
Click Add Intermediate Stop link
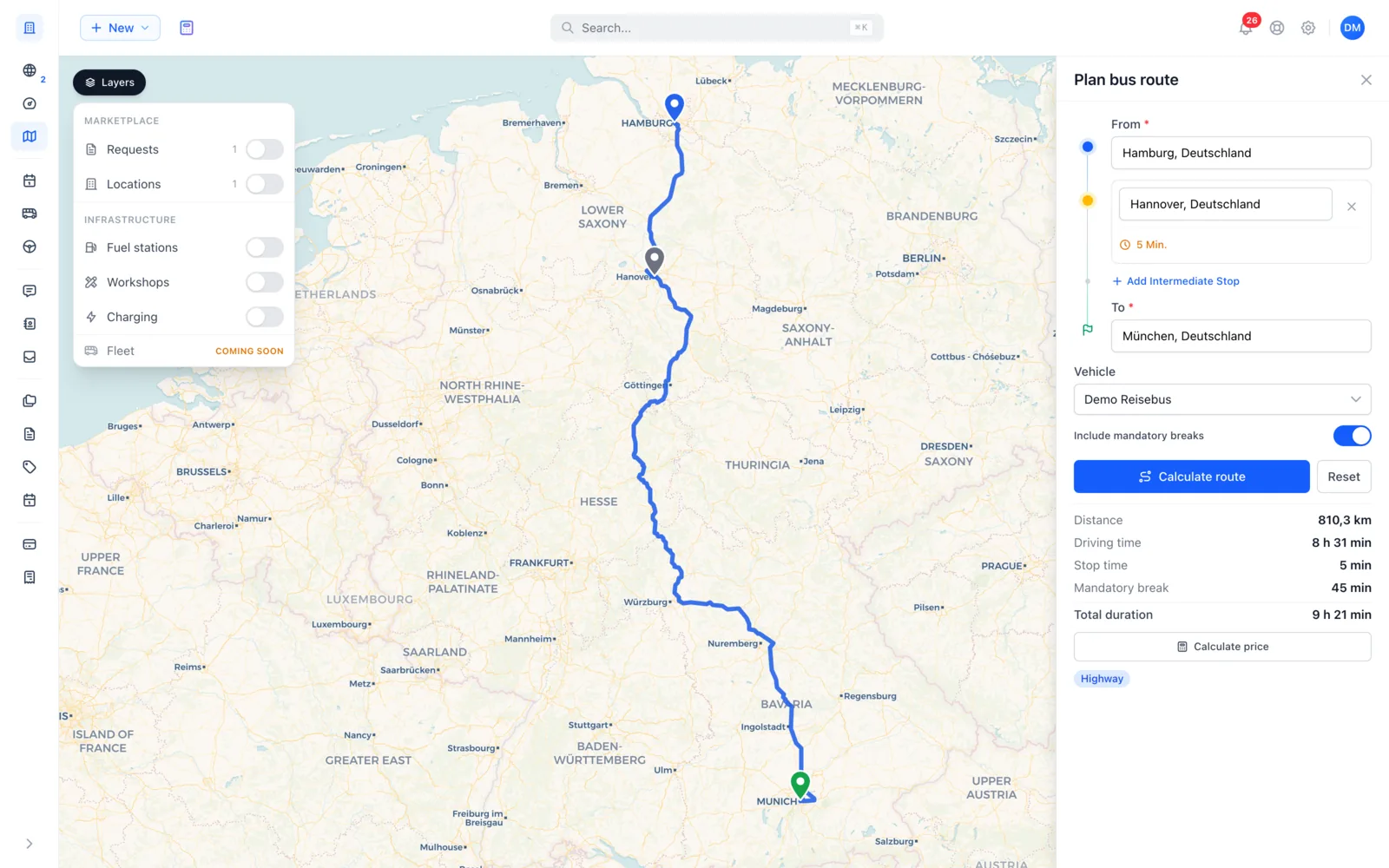point(1176,281)
